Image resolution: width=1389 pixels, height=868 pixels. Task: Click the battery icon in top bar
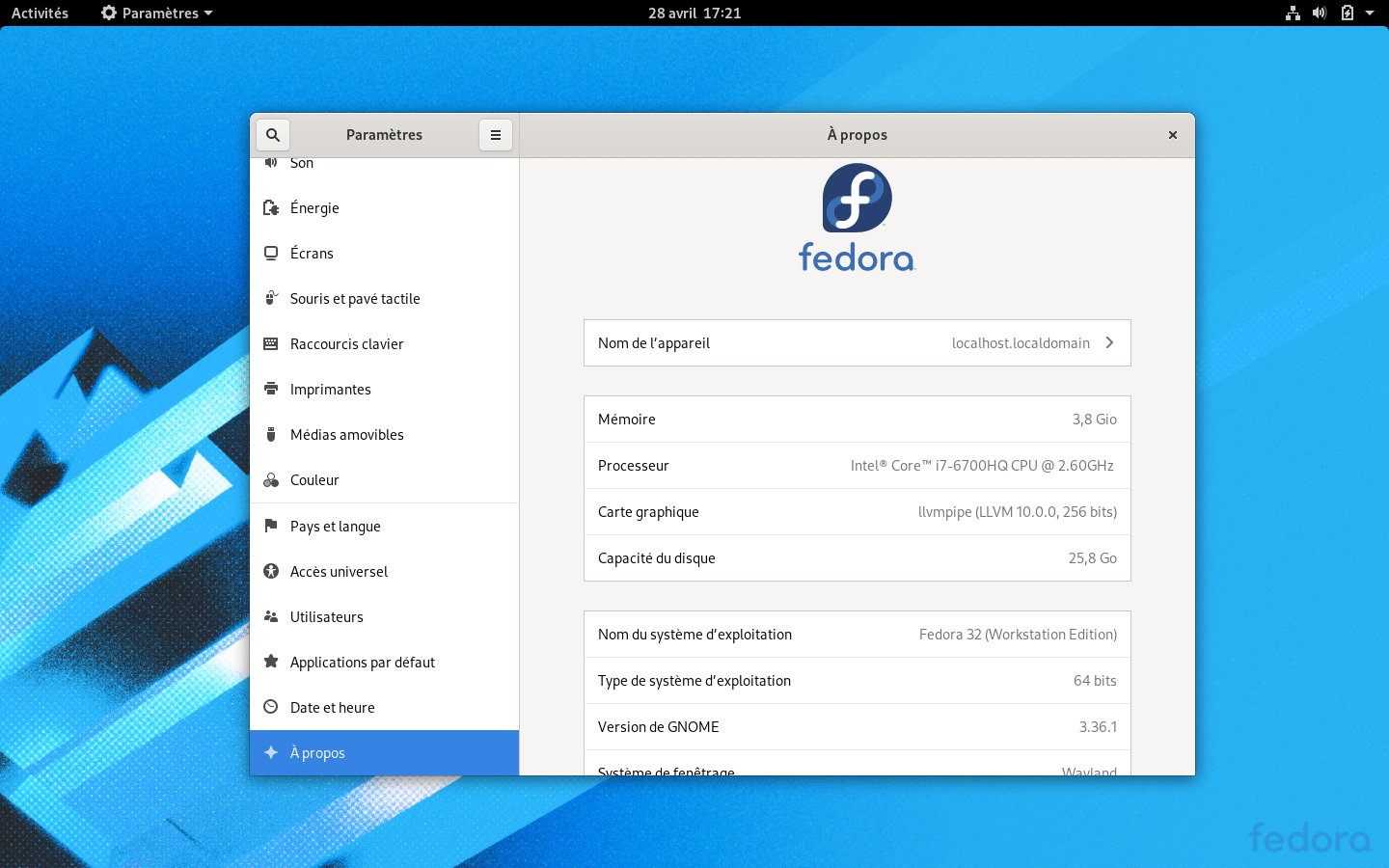coord(1348,14)
